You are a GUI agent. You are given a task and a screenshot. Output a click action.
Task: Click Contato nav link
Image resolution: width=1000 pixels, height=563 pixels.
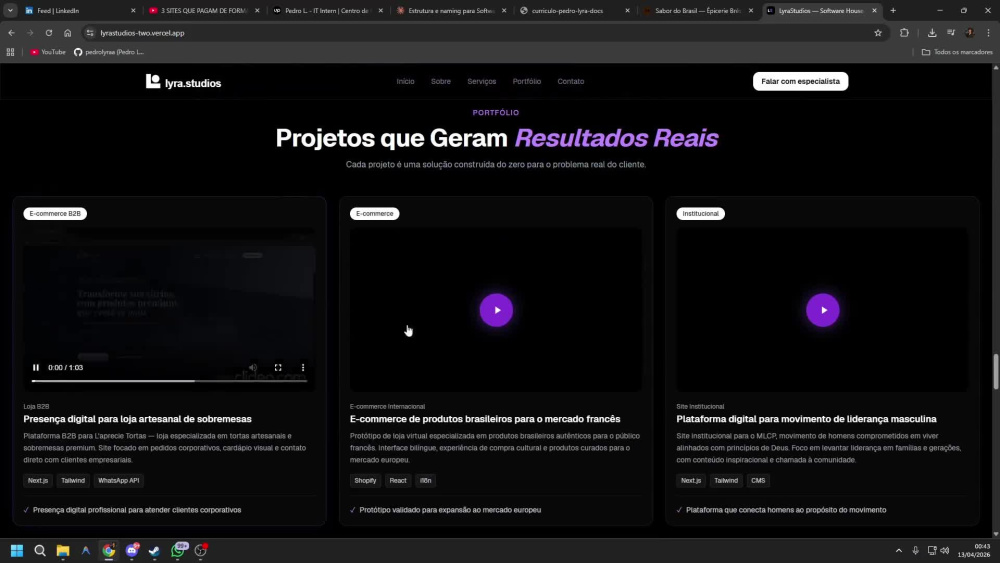point(571,82)
